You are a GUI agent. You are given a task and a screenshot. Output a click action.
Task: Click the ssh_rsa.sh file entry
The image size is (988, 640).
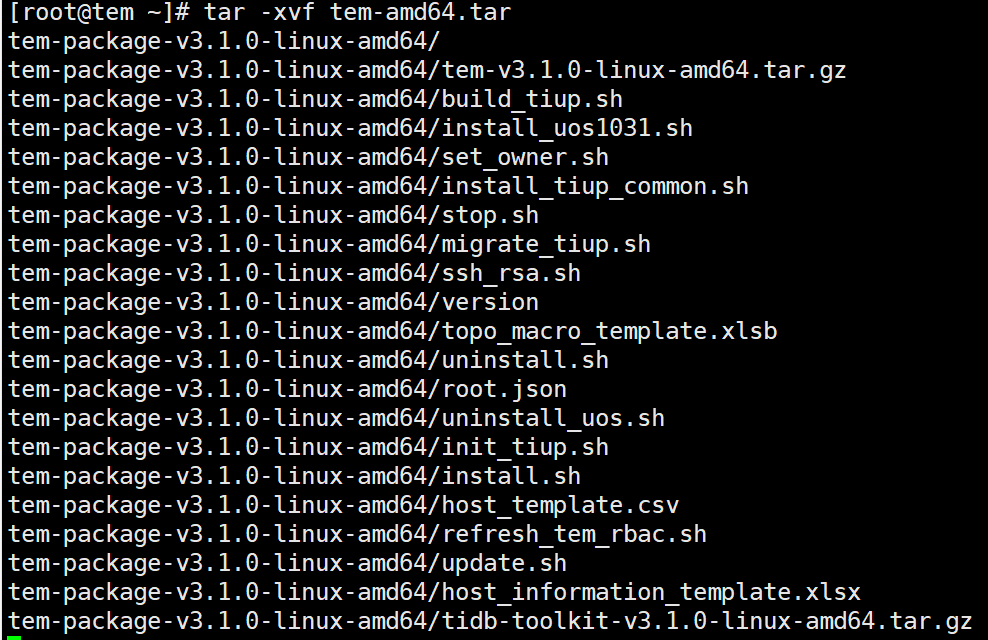(294, 273)
